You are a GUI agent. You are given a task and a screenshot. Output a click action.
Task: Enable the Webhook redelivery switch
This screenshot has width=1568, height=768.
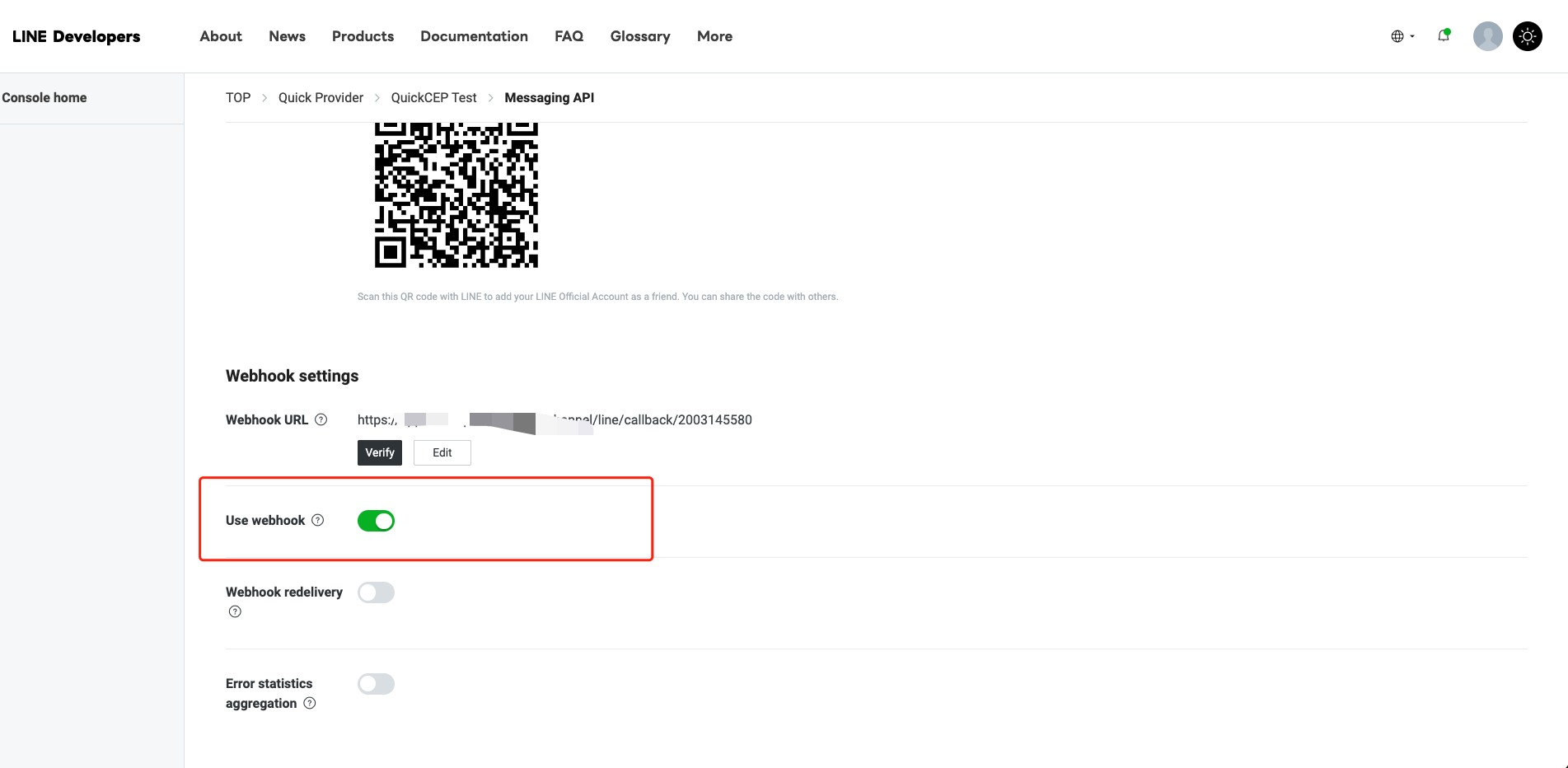(376, 592)
